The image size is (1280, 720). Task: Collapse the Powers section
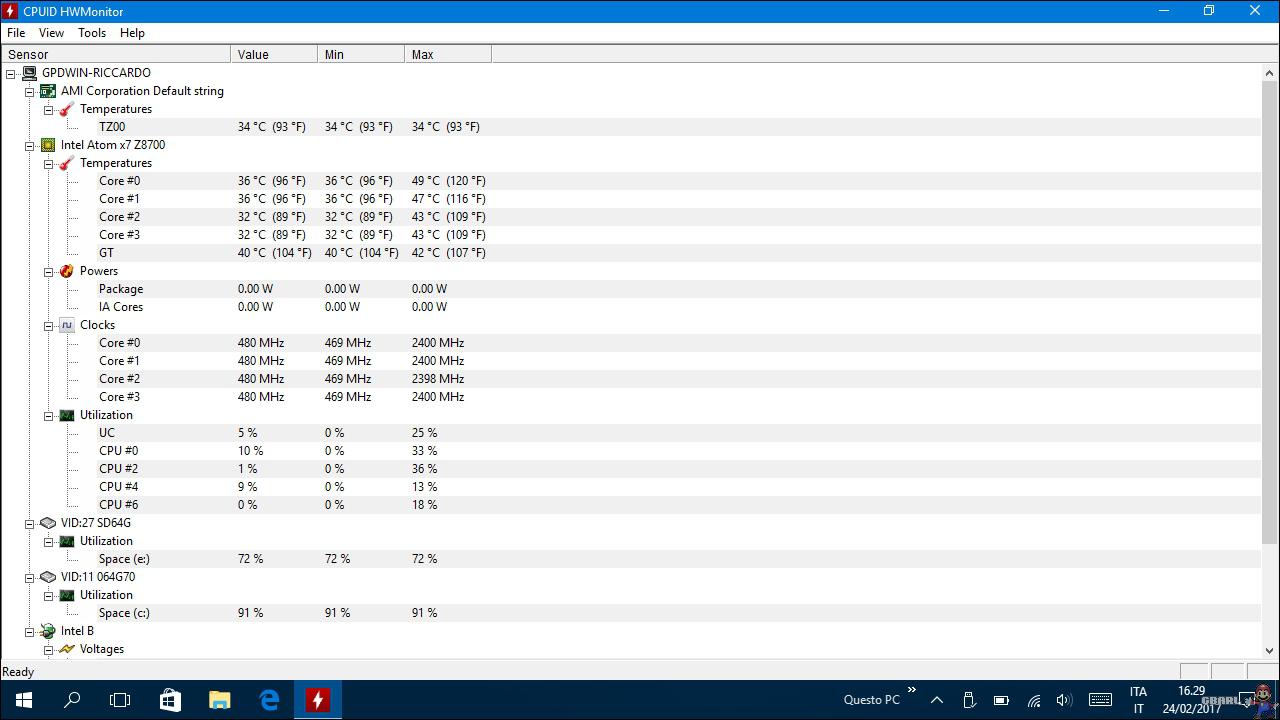tap(48, 271)
